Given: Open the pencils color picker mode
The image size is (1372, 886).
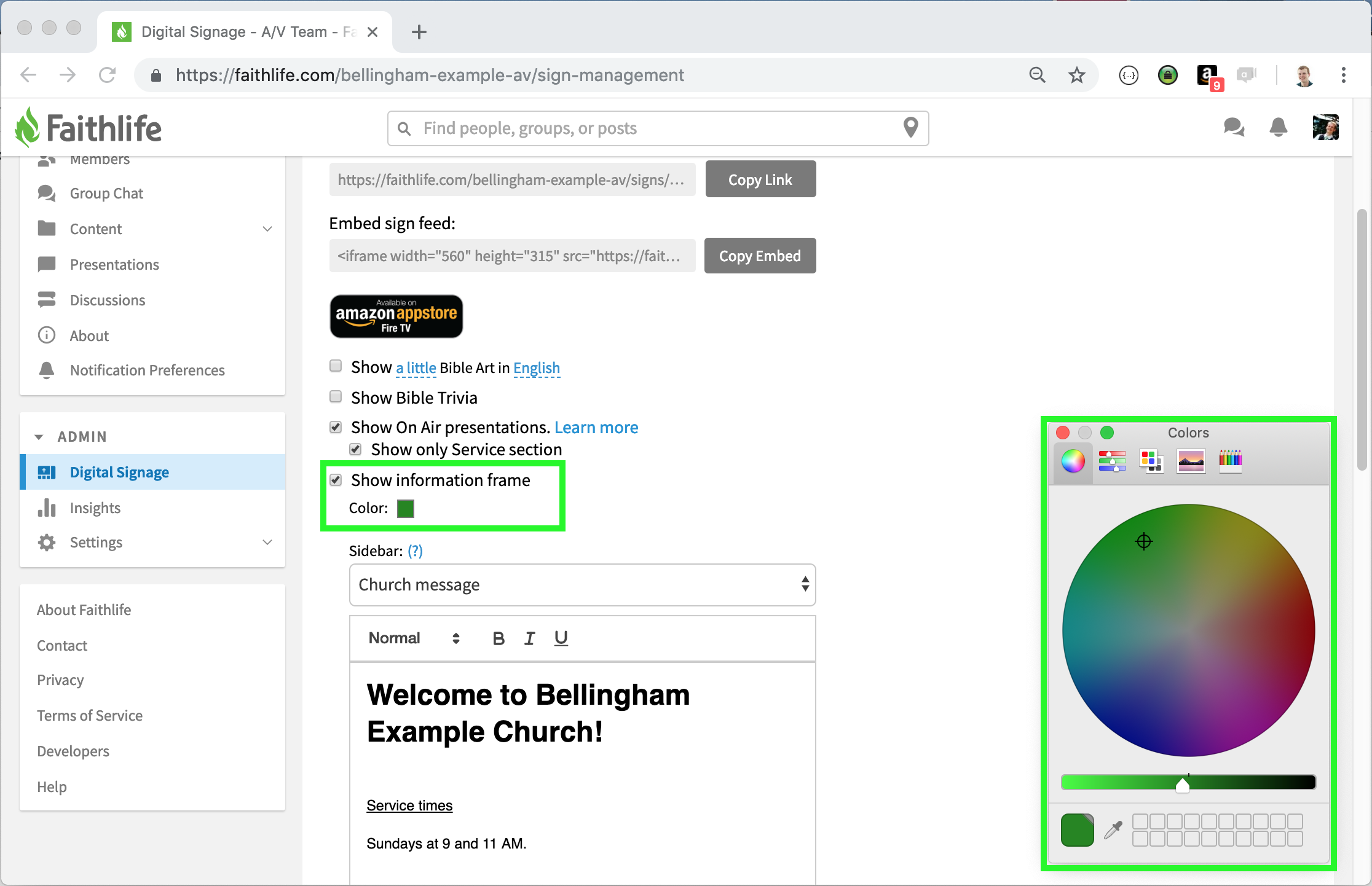Looking at the screenshot, I should click(1230, 461).
